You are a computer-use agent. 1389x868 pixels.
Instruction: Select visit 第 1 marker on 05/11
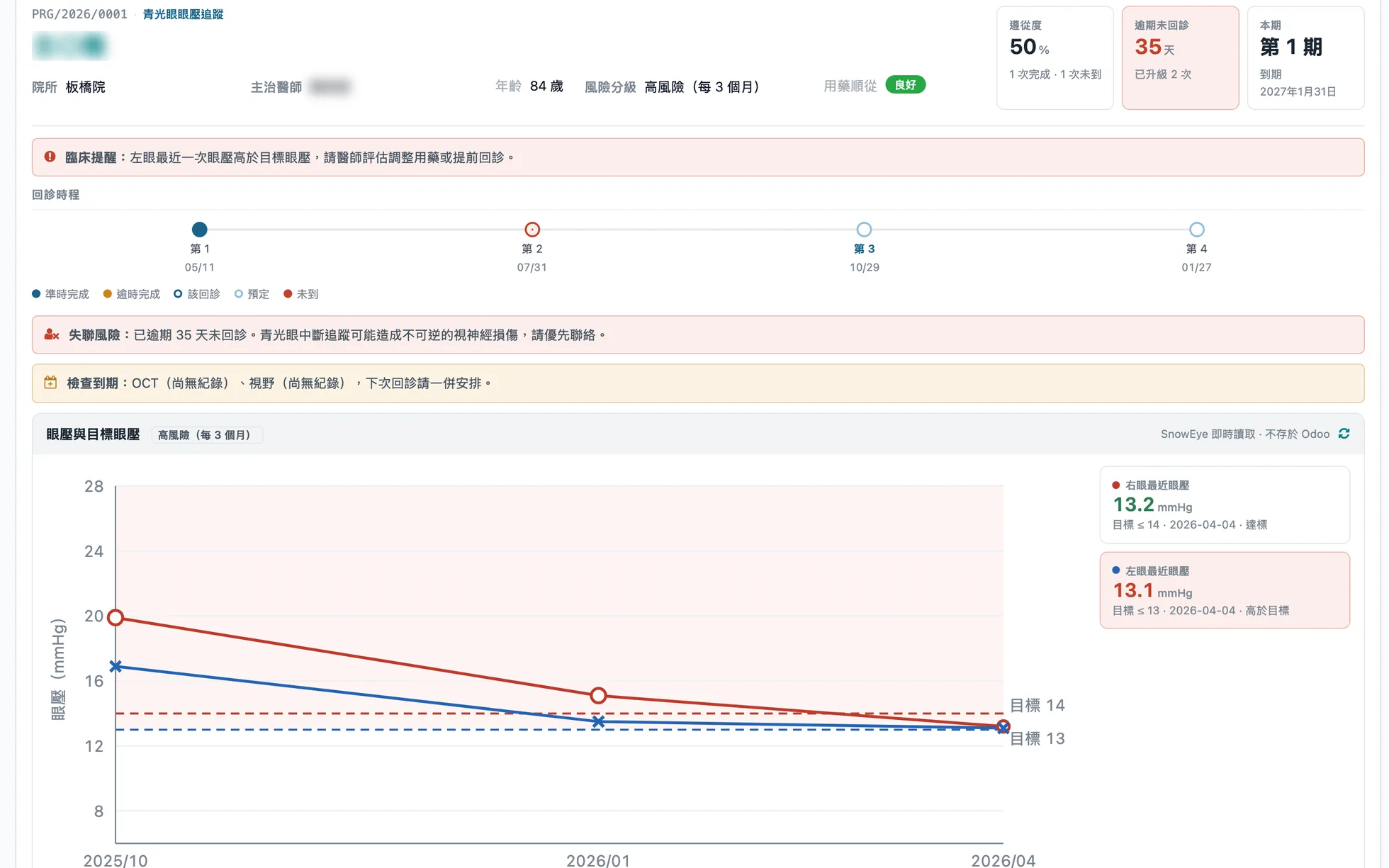point(200,230)
